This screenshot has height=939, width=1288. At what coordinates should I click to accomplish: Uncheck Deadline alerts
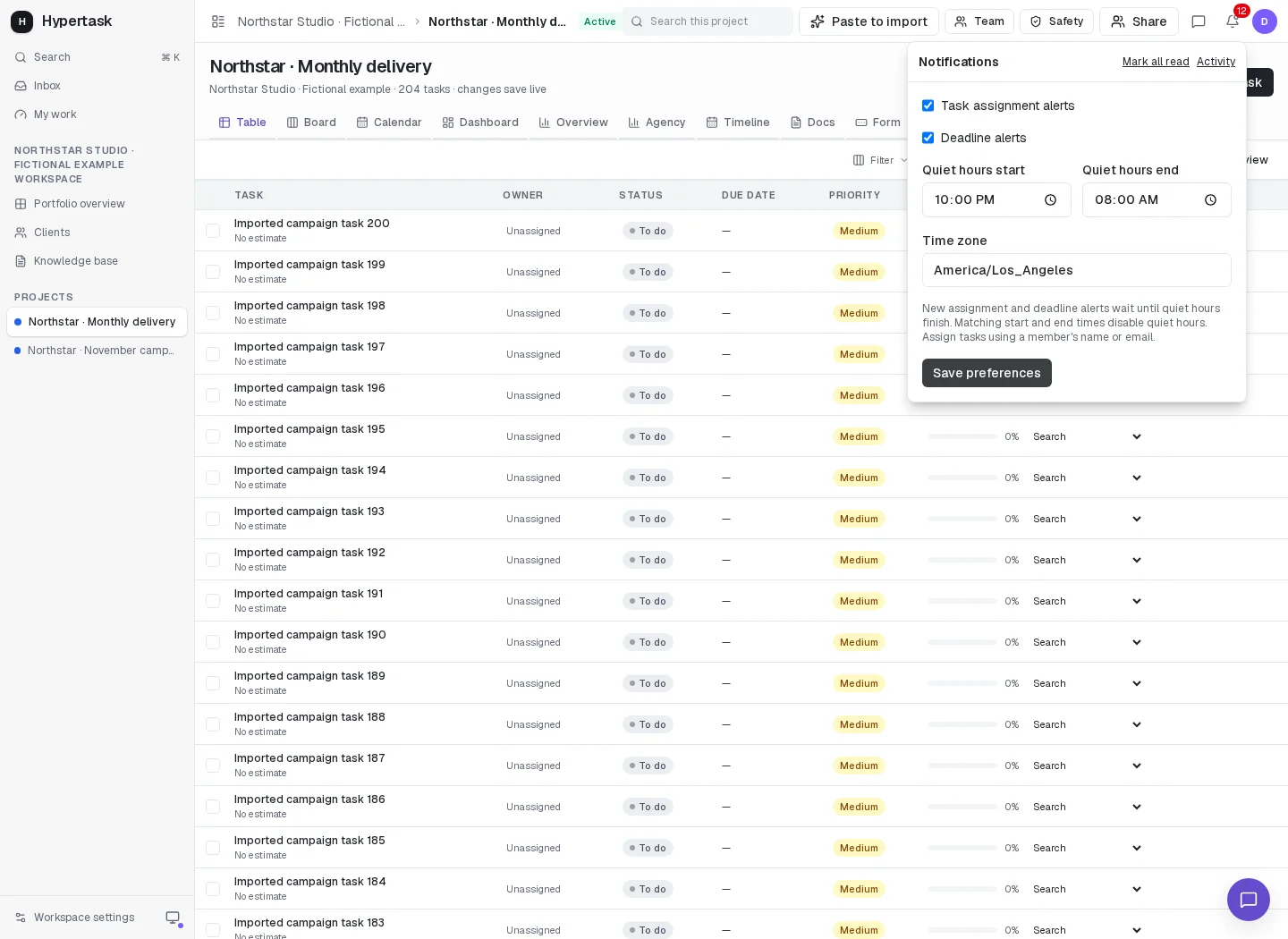click(x=928, y=138)
